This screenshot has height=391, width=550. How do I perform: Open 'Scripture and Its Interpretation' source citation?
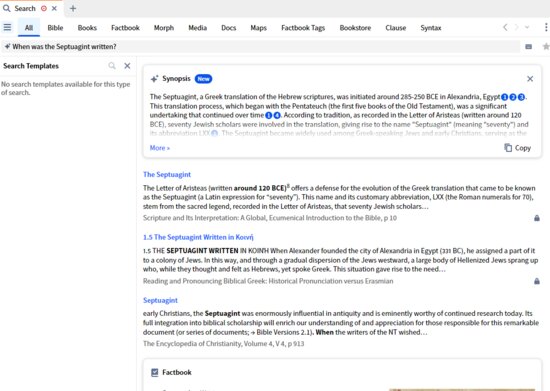270,218
